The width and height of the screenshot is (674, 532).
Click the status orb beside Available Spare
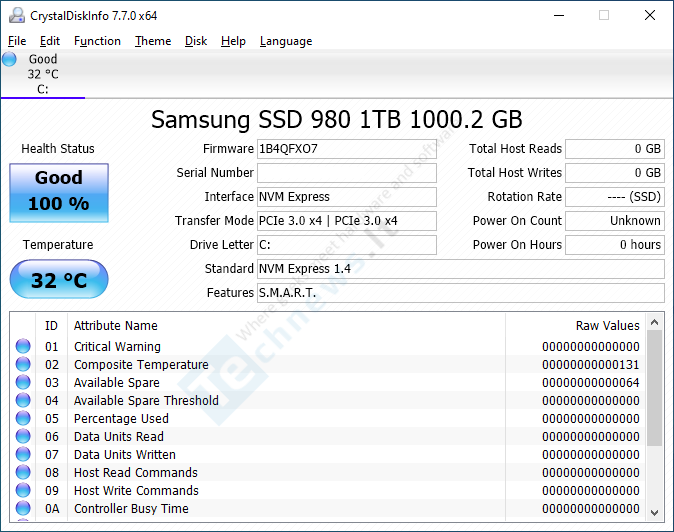23,383
